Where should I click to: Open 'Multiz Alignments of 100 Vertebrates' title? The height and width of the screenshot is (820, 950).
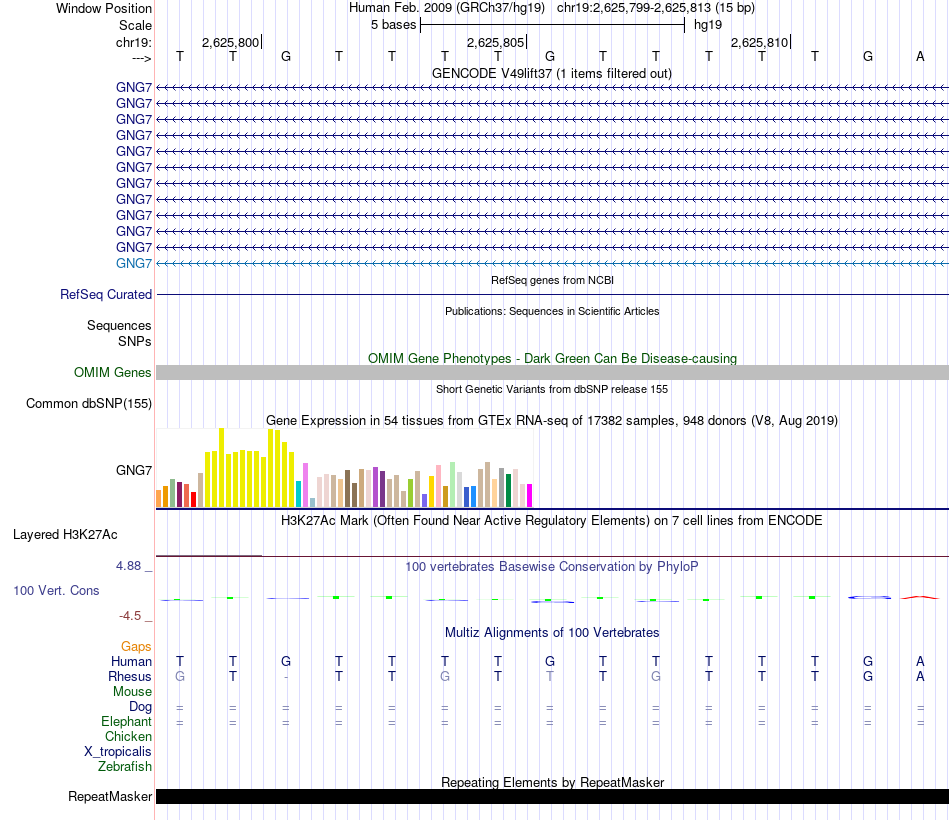point(552,633)
